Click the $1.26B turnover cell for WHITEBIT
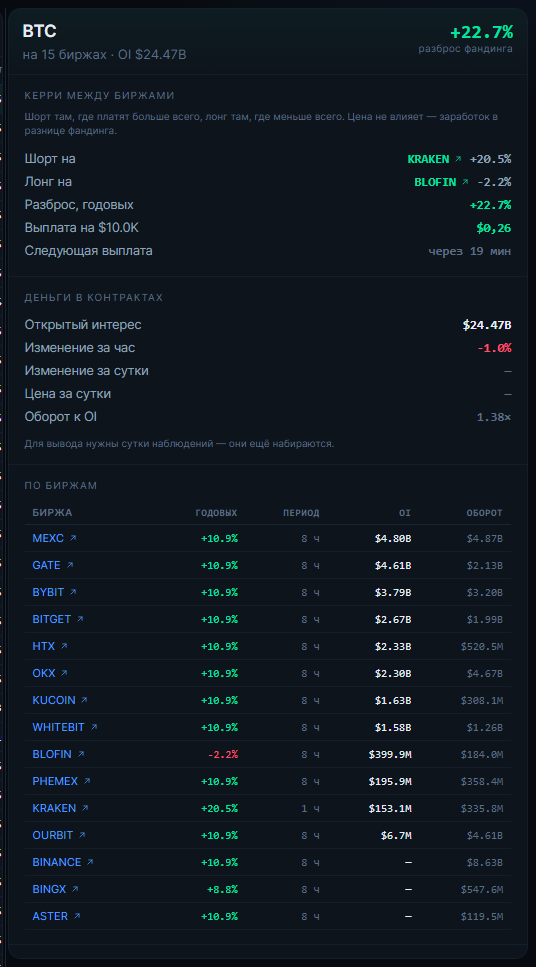Image resolution: width=536 pixels, height=967 pixels. 485,727
